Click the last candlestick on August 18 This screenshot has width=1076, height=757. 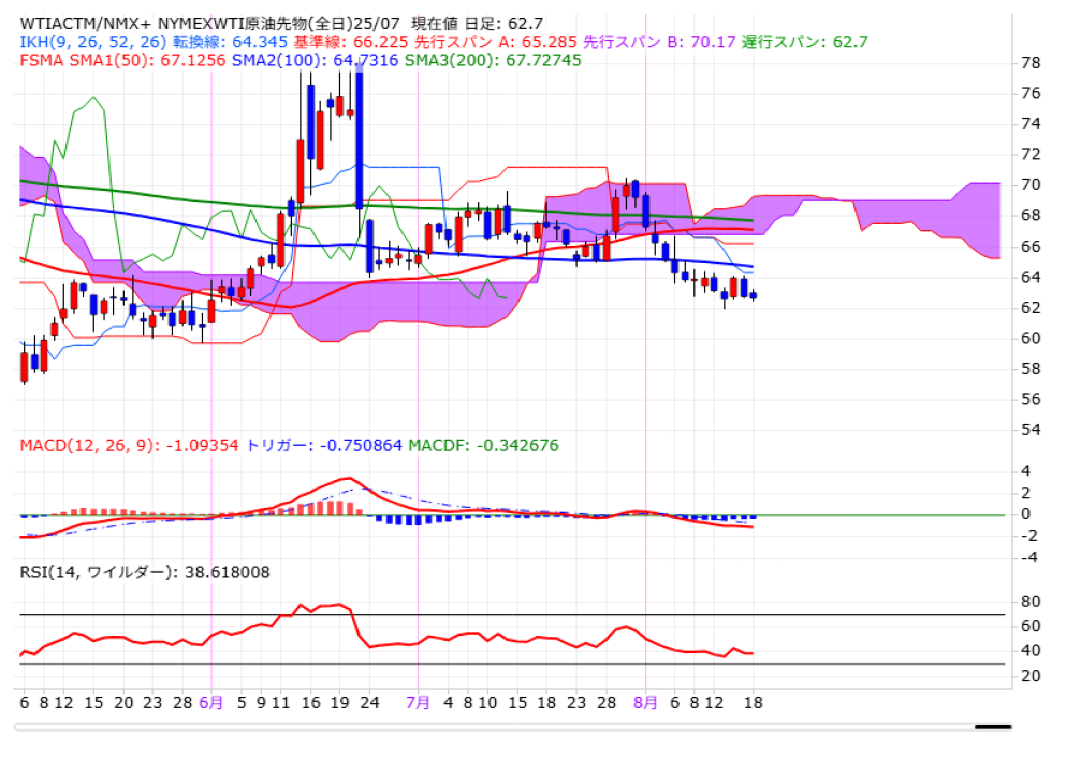click(x=753, y=296)
